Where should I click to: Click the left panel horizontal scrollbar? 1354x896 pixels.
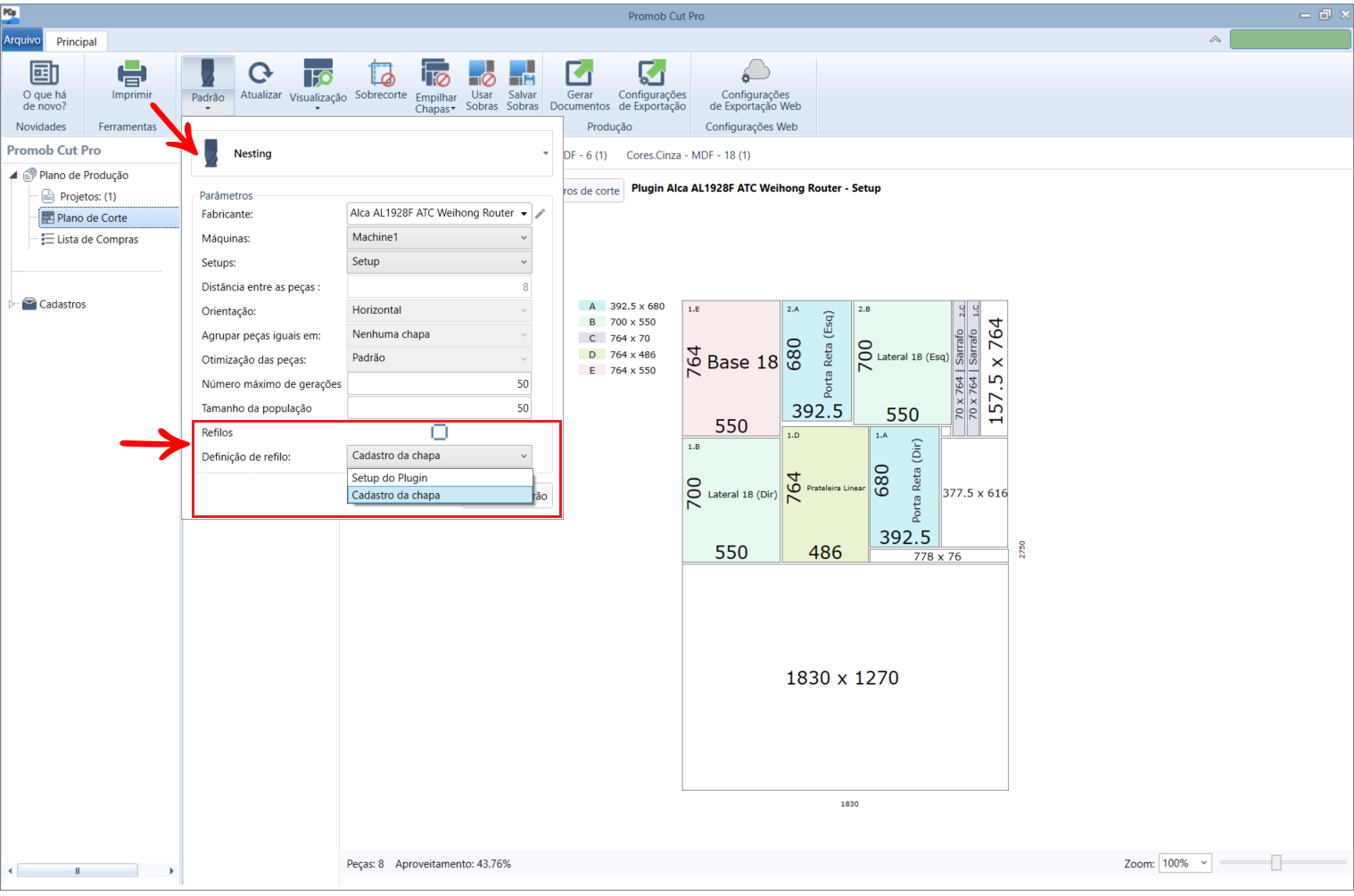(78, 870)
